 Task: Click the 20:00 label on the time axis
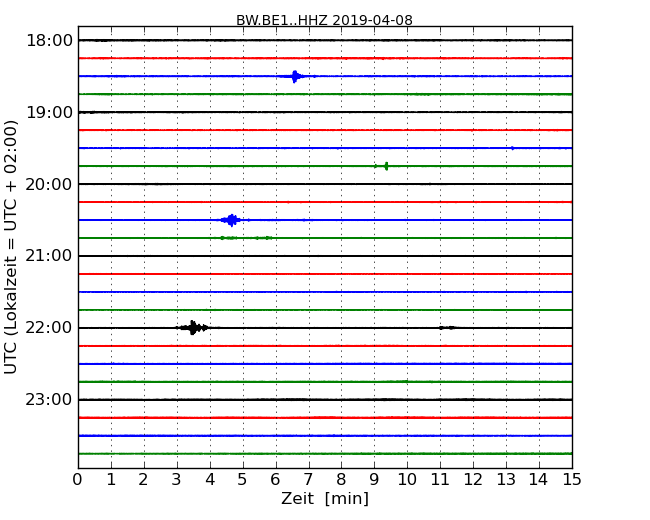[49, 185]
